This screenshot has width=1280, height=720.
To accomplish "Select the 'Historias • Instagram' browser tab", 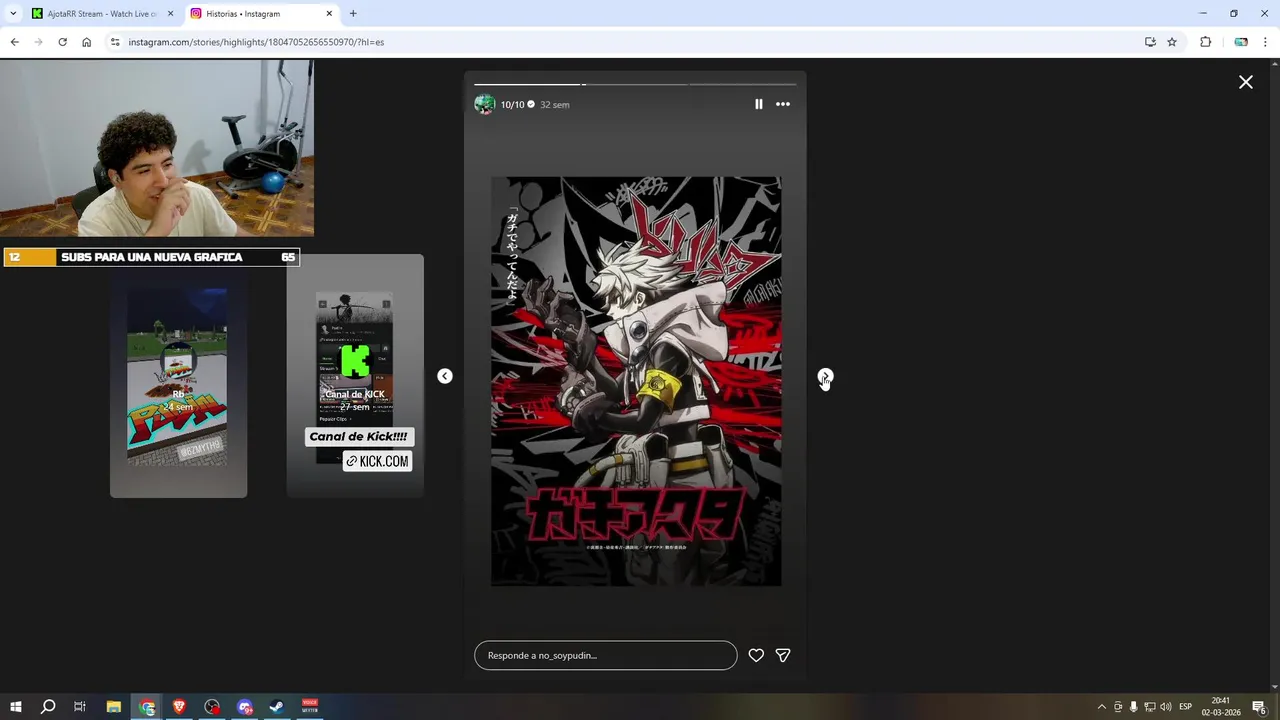I will point(260,14).
